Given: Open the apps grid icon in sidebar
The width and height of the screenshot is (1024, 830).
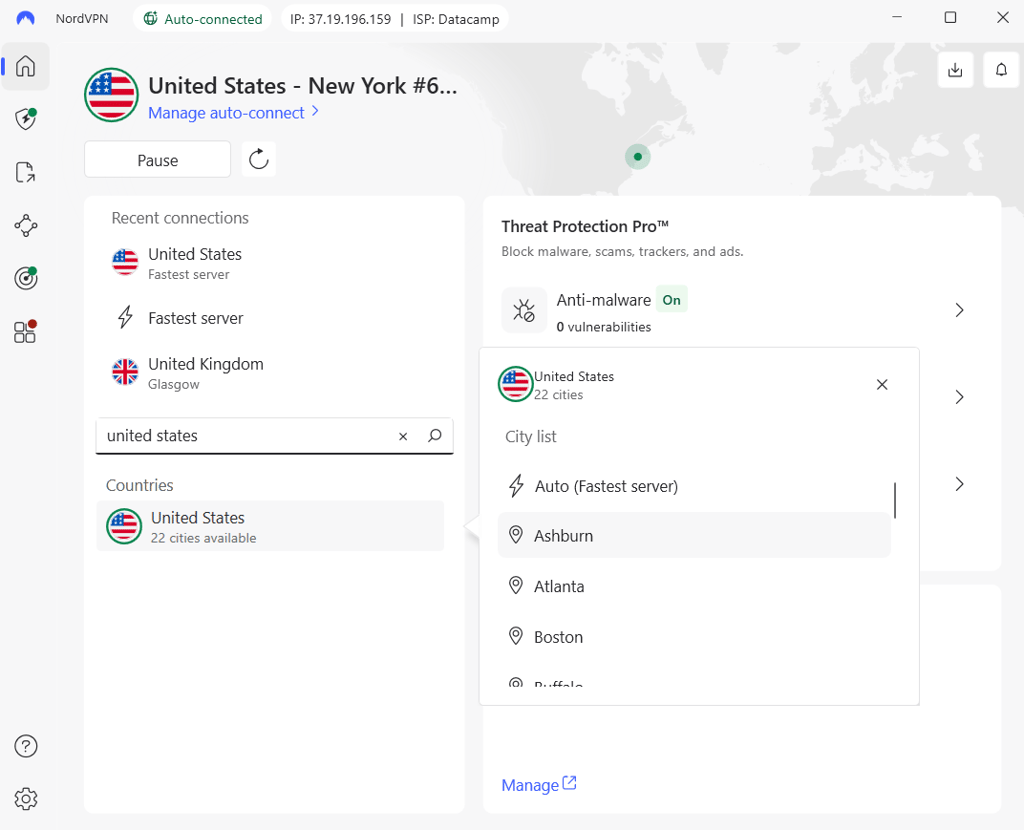Looking at the screenshot, I should point(25,332).
